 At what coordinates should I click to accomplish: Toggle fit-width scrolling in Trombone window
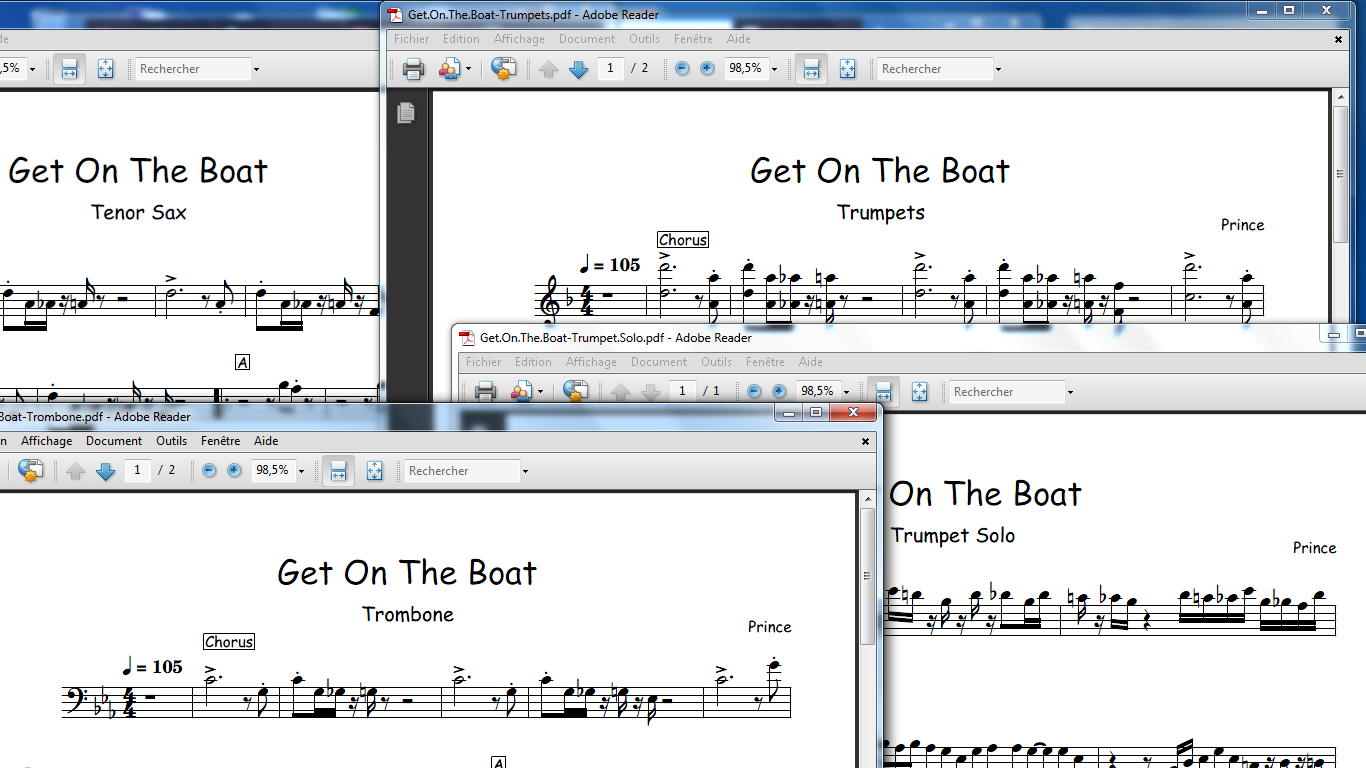coord(338,471)
